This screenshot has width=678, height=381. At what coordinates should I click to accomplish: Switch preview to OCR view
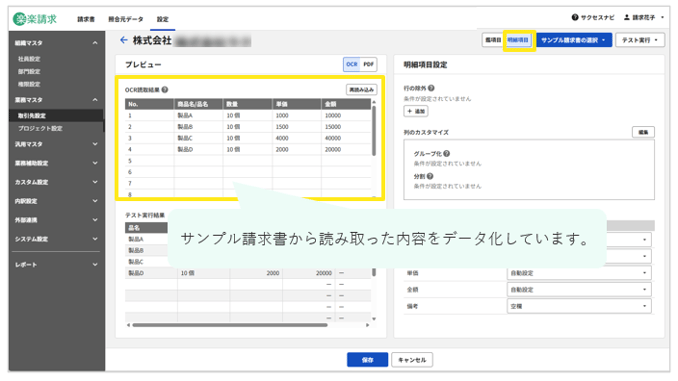pos(352,64)
